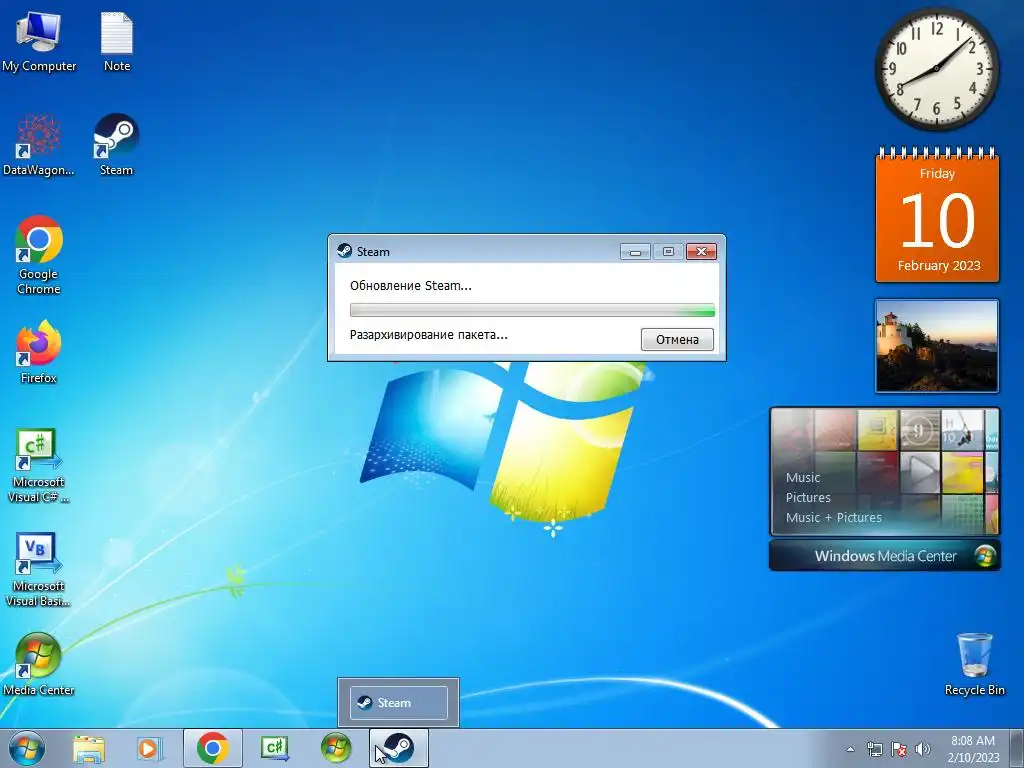Click the 'Обновление Steam...' text

pyautogui.click(x=411, y=285)
